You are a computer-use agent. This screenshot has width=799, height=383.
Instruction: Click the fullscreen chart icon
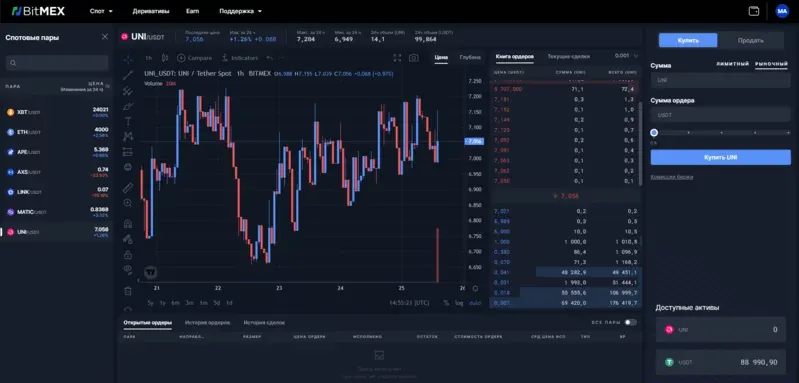(x=397, y=58)
